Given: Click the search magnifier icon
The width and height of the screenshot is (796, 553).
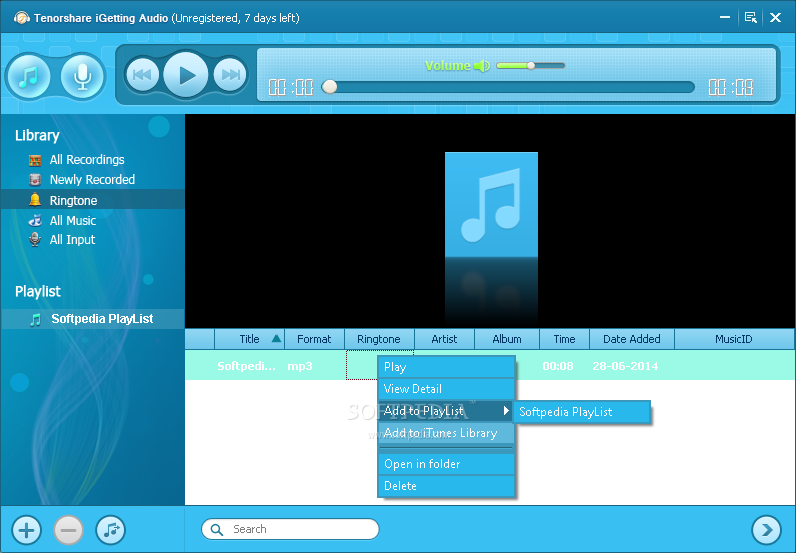Looking at the screenshot, I should 217,530.
